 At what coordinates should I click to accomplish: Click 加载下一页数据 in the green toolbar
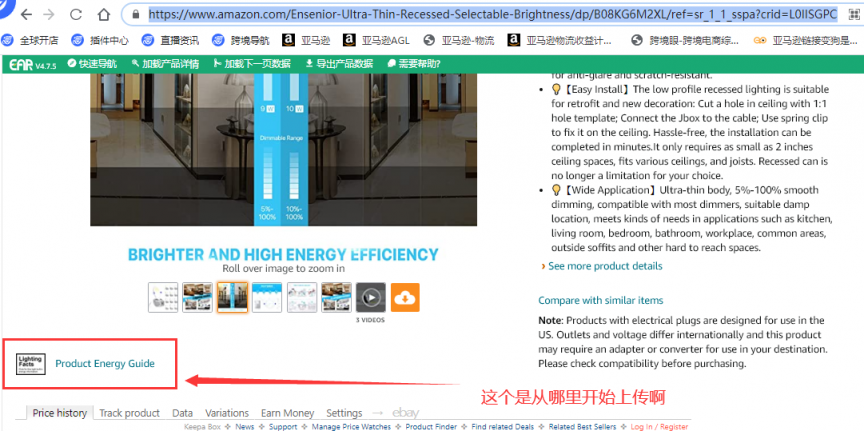(x=252, y=64)
